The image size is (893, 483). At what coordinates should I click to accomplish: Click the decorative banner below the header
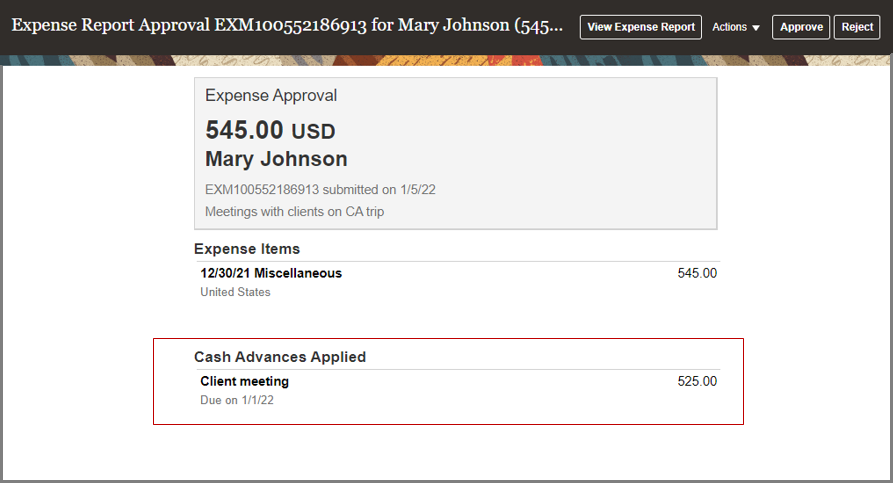tap(446, 60)
